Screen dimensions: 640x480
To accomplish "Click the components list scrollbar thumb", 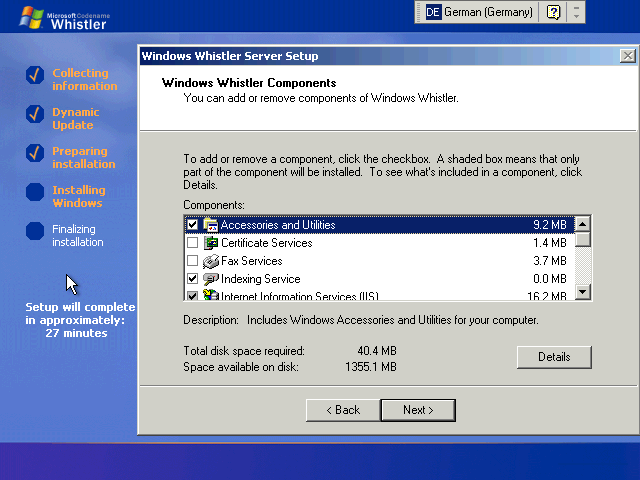I will 583,239.
